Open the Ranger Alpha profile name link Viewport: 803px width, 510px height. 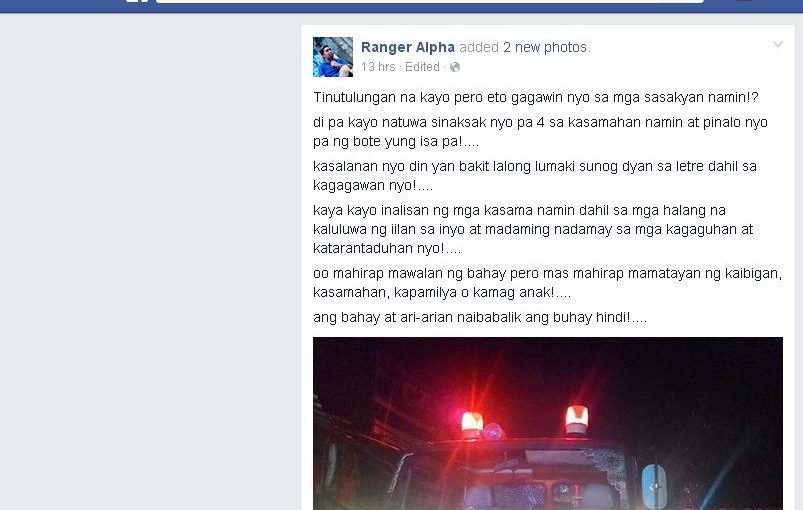click(x=408, y=47)
